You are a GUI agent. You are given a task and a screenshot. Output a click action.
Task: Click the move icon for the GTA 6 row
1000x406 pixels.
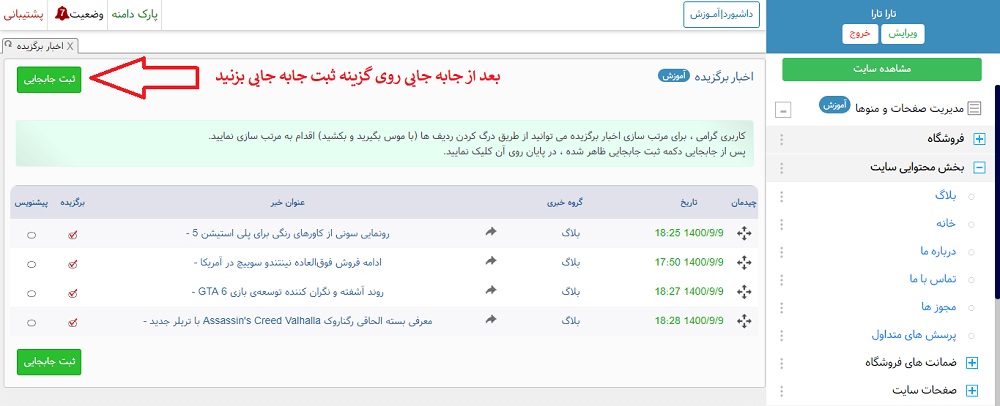coord(744,292)
